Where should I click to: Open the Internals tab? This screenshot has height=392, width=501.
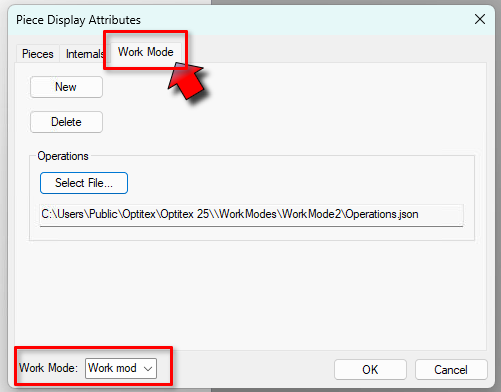(84, 54)
